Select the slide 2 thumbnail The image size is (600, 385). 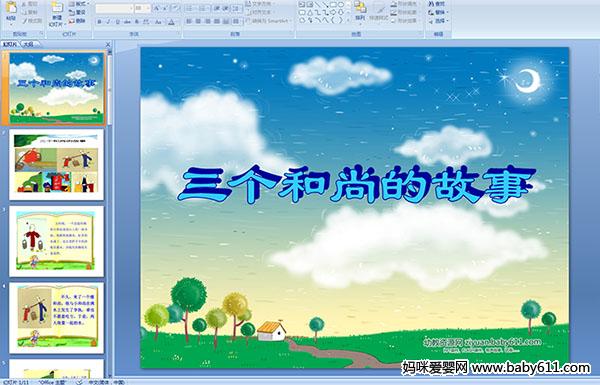point(56,165)
